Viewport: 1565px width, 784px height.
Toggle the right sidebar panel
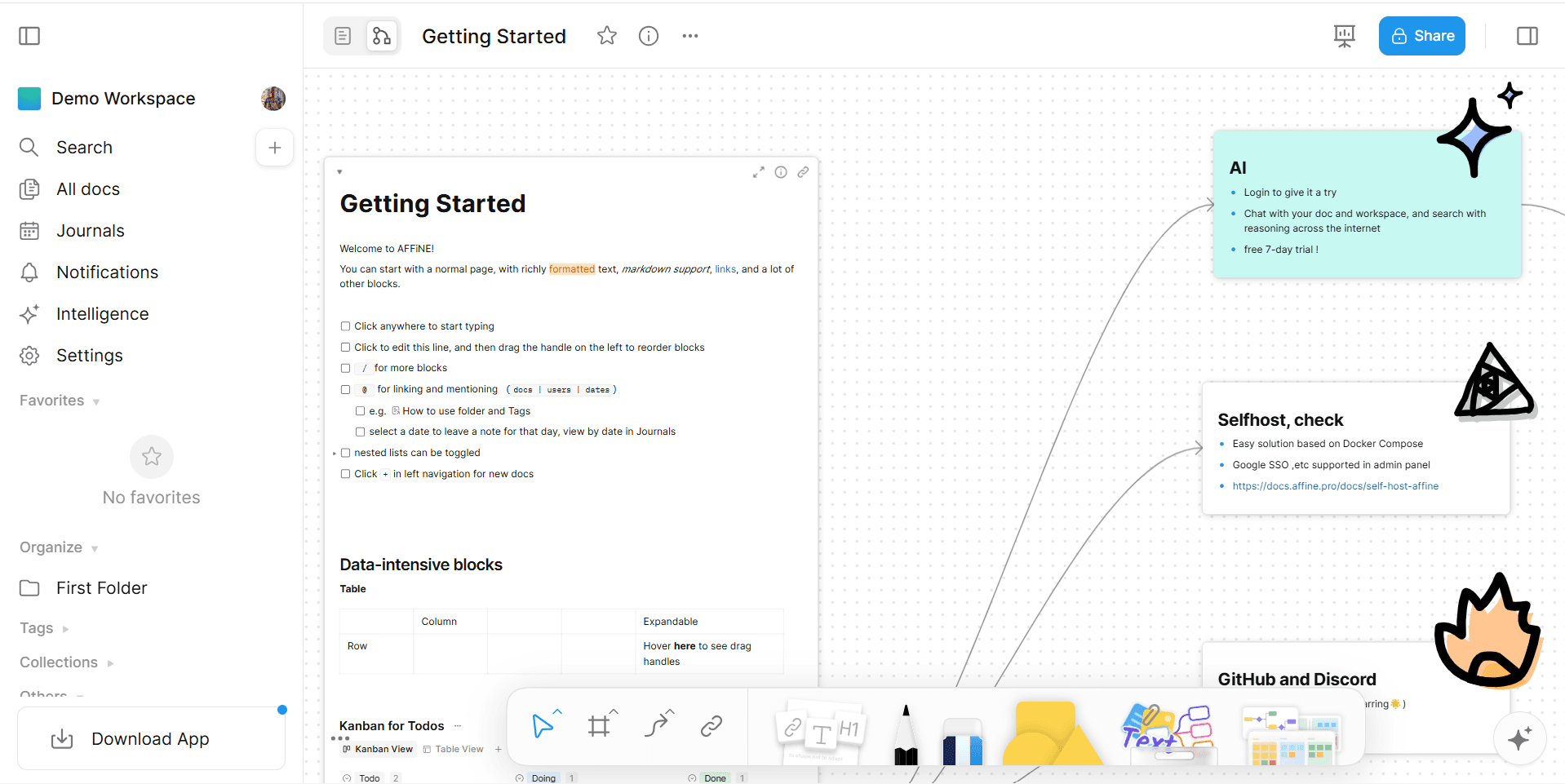tap(1527, 36)
